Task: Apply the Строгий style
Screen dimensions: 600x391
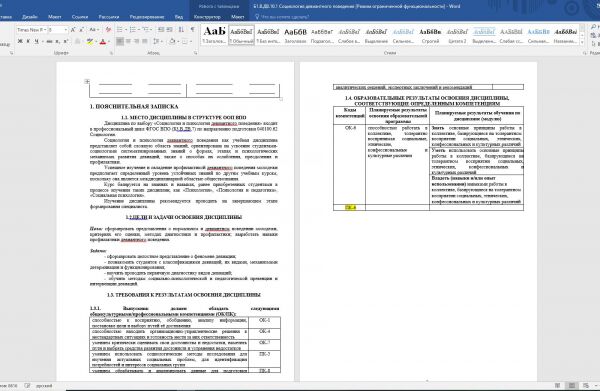Action: (430, 35)
